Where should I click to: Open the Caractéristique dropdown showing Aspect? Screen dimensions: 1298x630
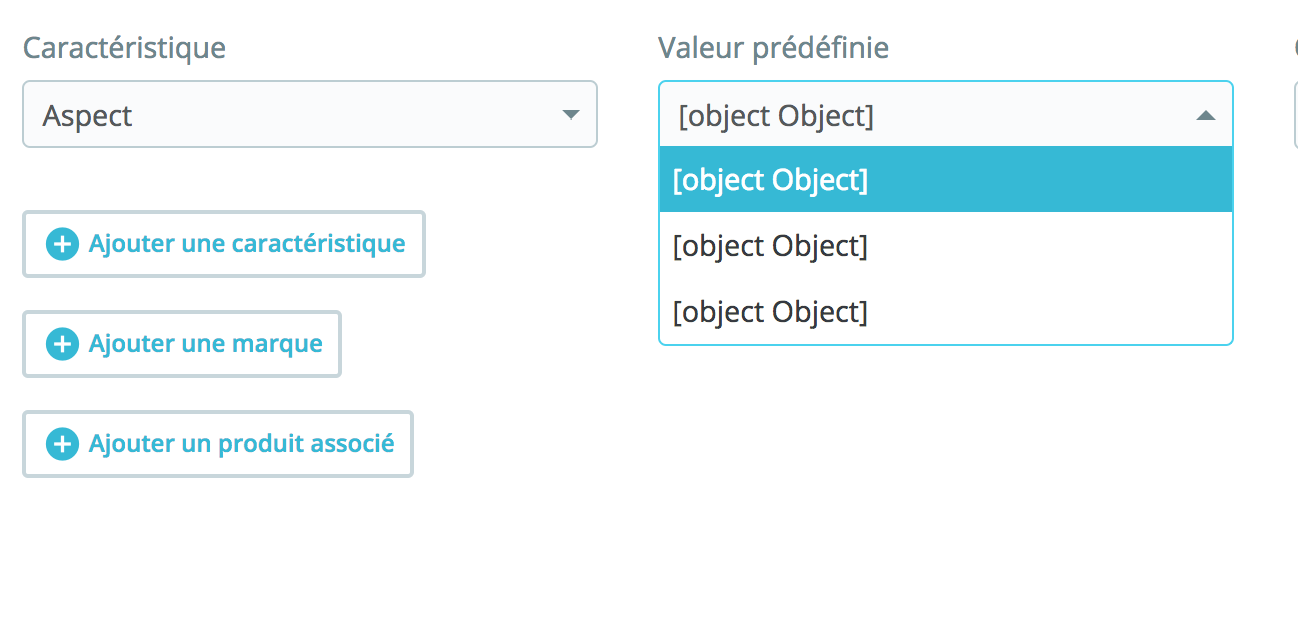point(310,115)
